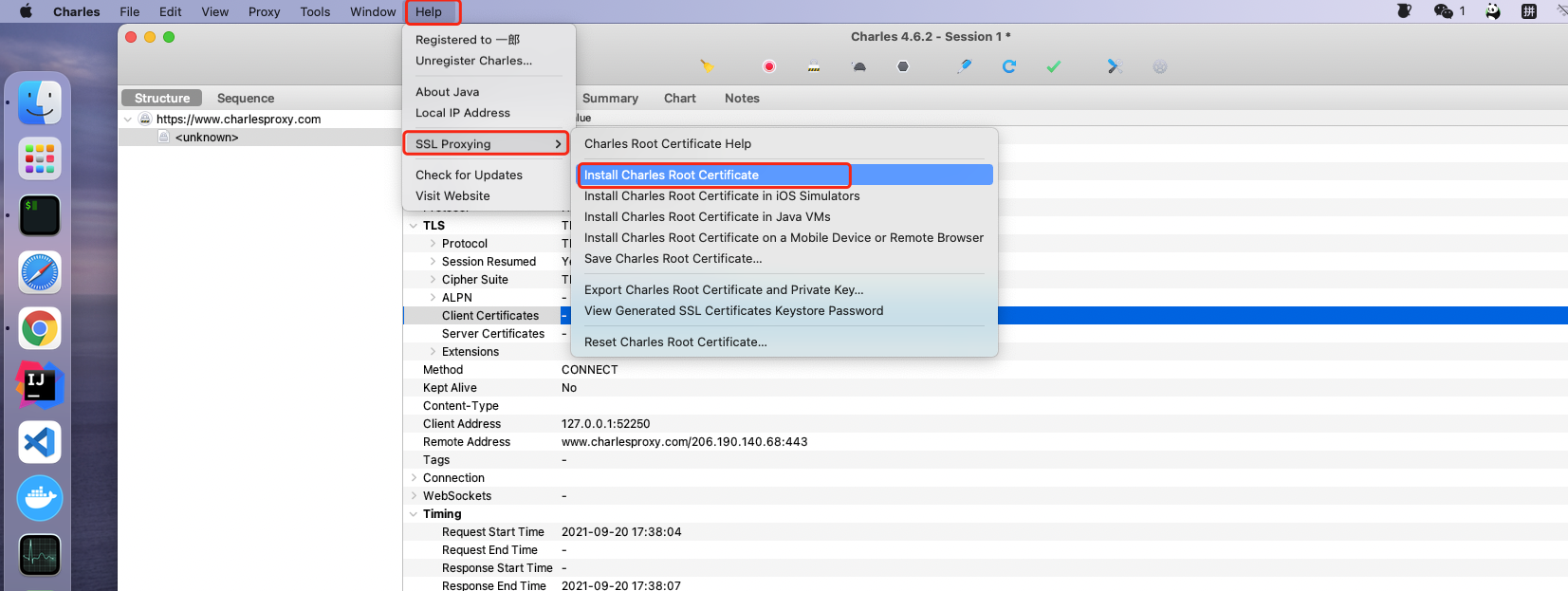Switch to the Sequence tab
This screenshot has height=591, width=1568.
(x=246, y=99)
